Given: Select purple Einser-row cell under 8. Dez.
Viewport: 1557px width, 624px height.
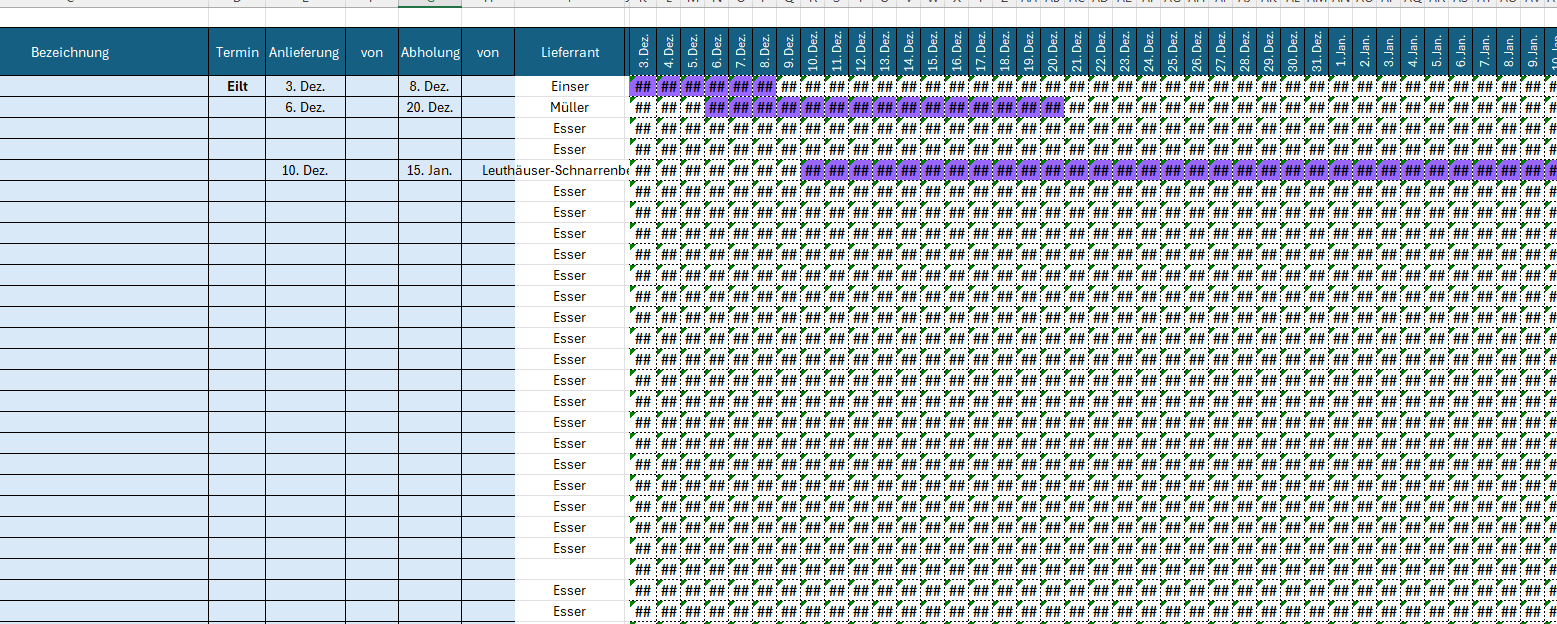Looking at the screenshot, I should pos(764,86).
